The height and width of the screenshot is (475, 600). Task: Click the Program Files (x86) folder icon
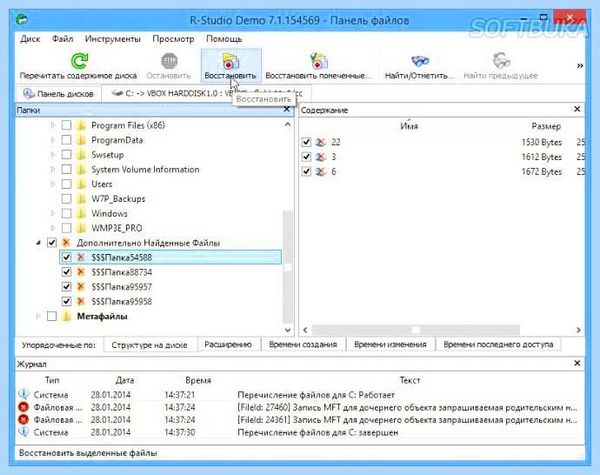point(81,125)
